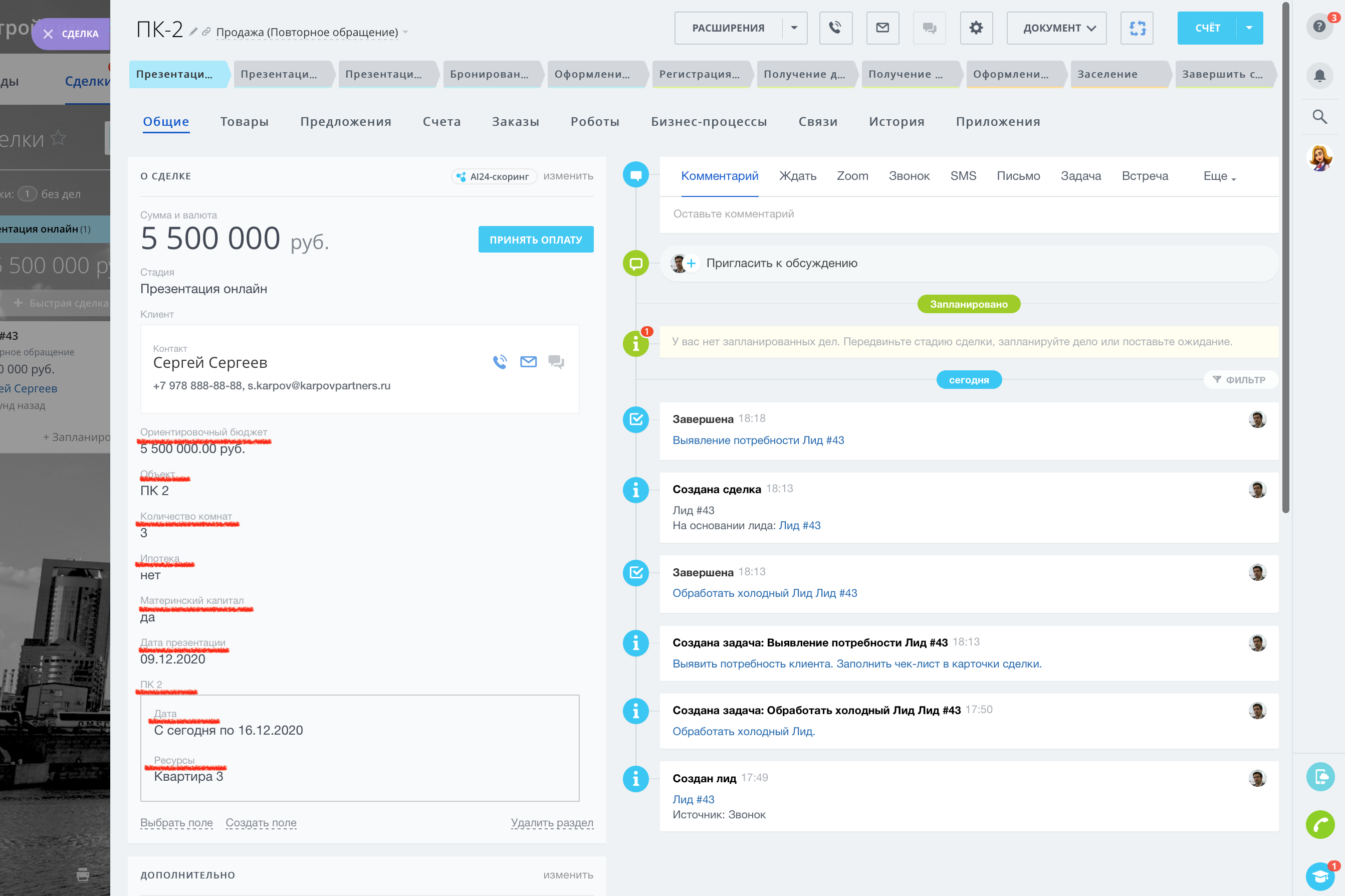
Task: Open link Выявление потребности Лид #43
Action: pos(758,440)
